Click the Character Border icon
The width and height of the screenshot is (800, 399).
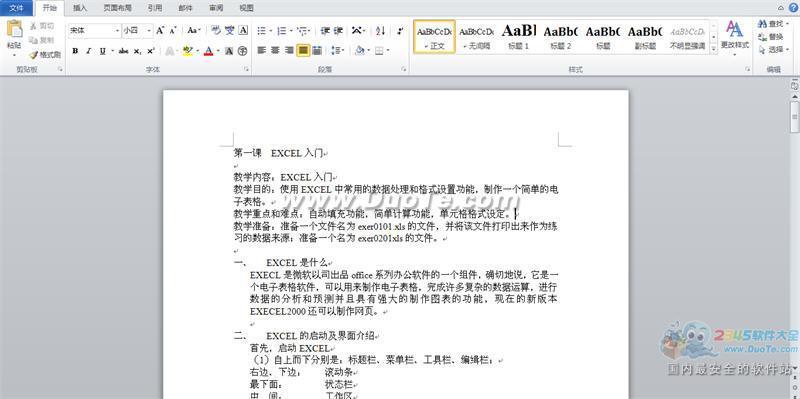click(243, 31)
